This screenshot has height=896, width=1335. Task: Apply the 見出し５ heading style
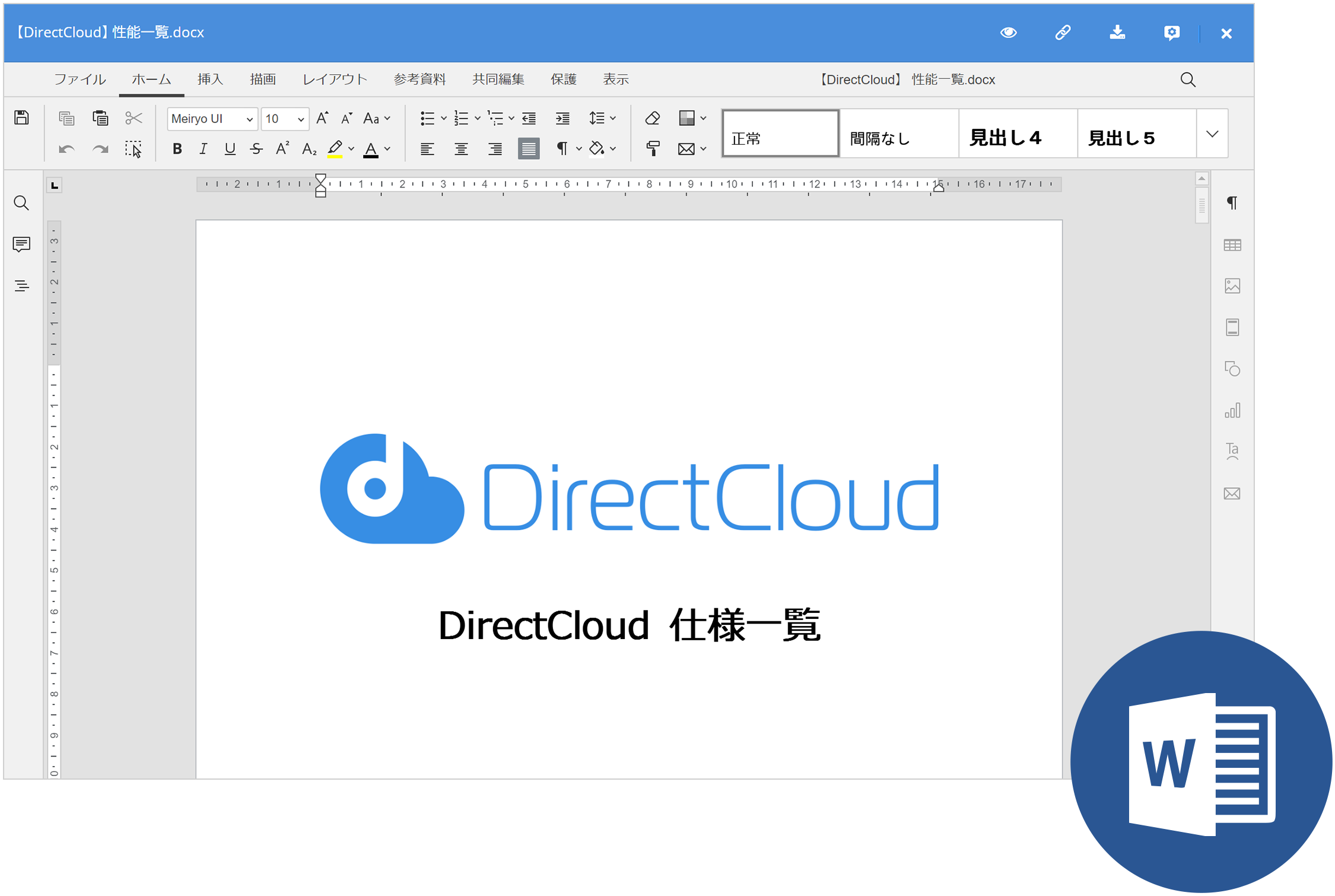(x=1137, y=134)
